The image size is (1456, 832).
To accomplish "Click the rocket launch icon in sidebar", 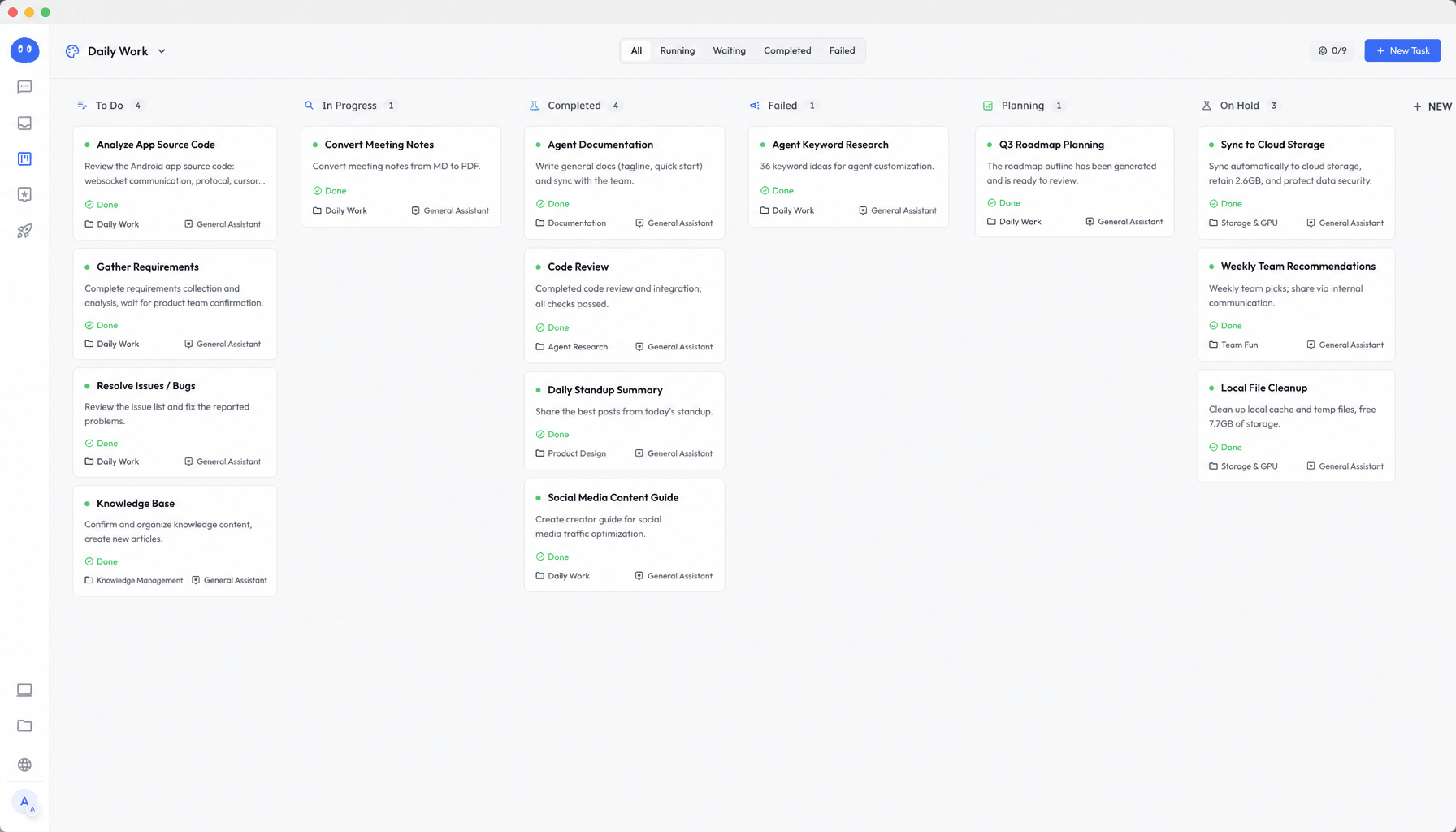I will coord(24,231).
